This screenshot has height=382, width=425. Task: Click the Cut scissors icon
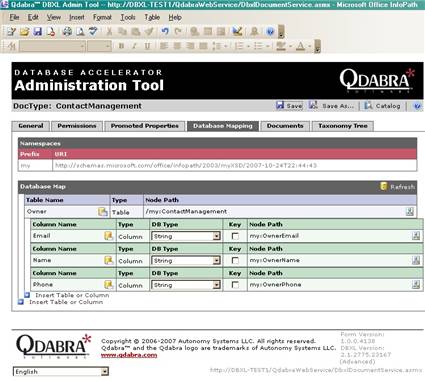tap(109, 32)
